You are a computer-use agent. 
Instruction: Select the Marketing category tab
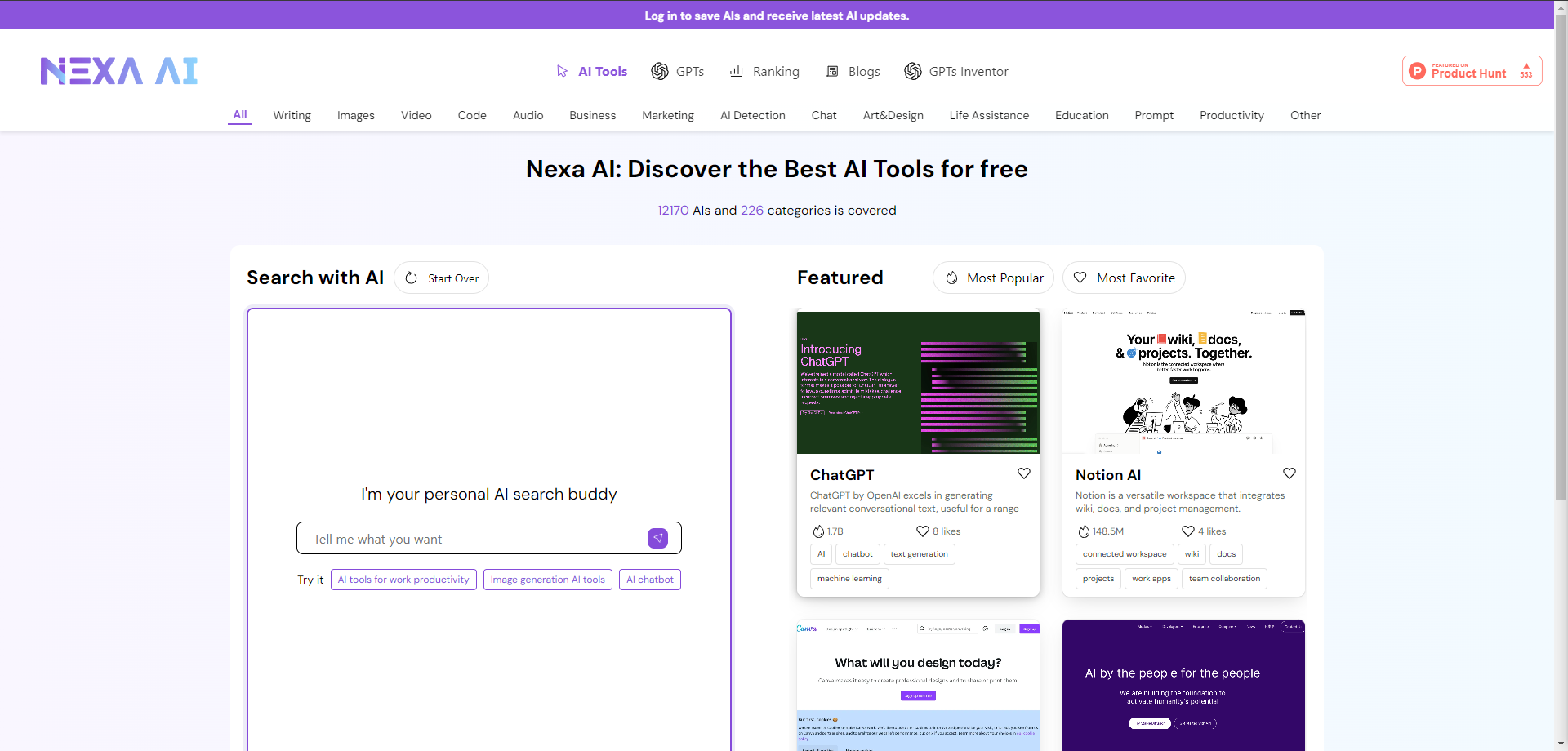point(668,115)
